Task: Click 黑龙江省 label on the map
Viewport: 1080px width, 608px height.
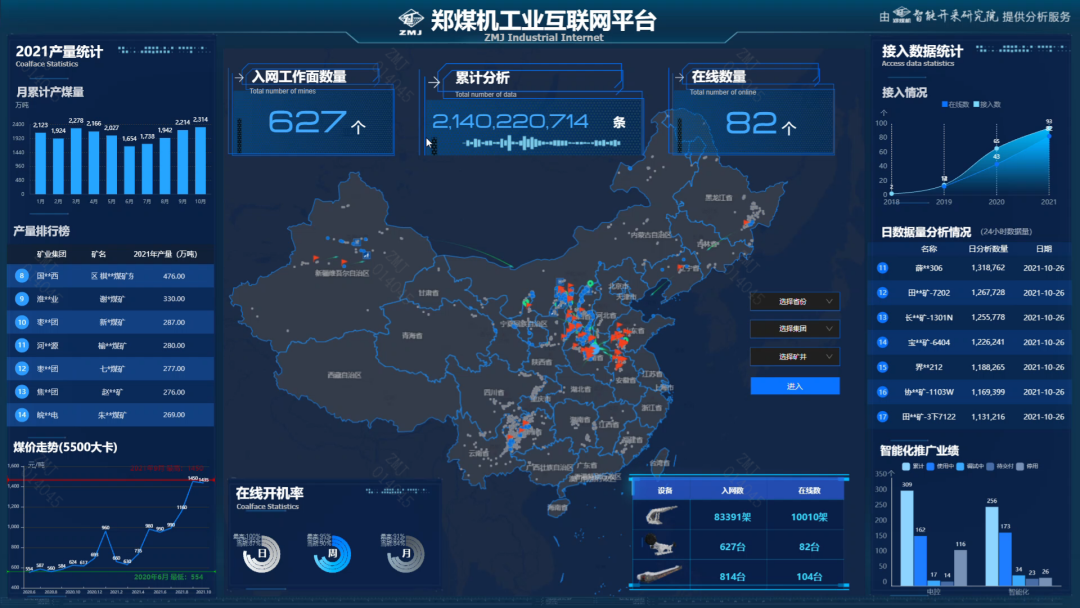Action: point(719,198)
